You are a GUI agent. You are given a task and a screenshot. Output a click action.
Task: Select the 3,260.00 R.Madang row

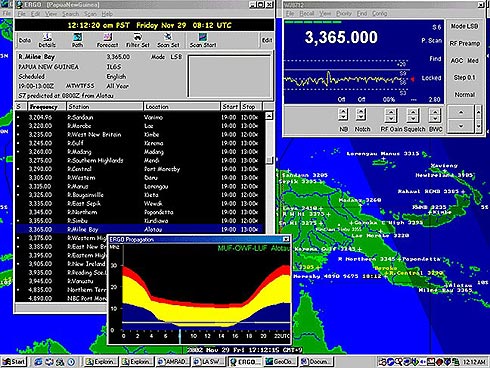point(140,152)
